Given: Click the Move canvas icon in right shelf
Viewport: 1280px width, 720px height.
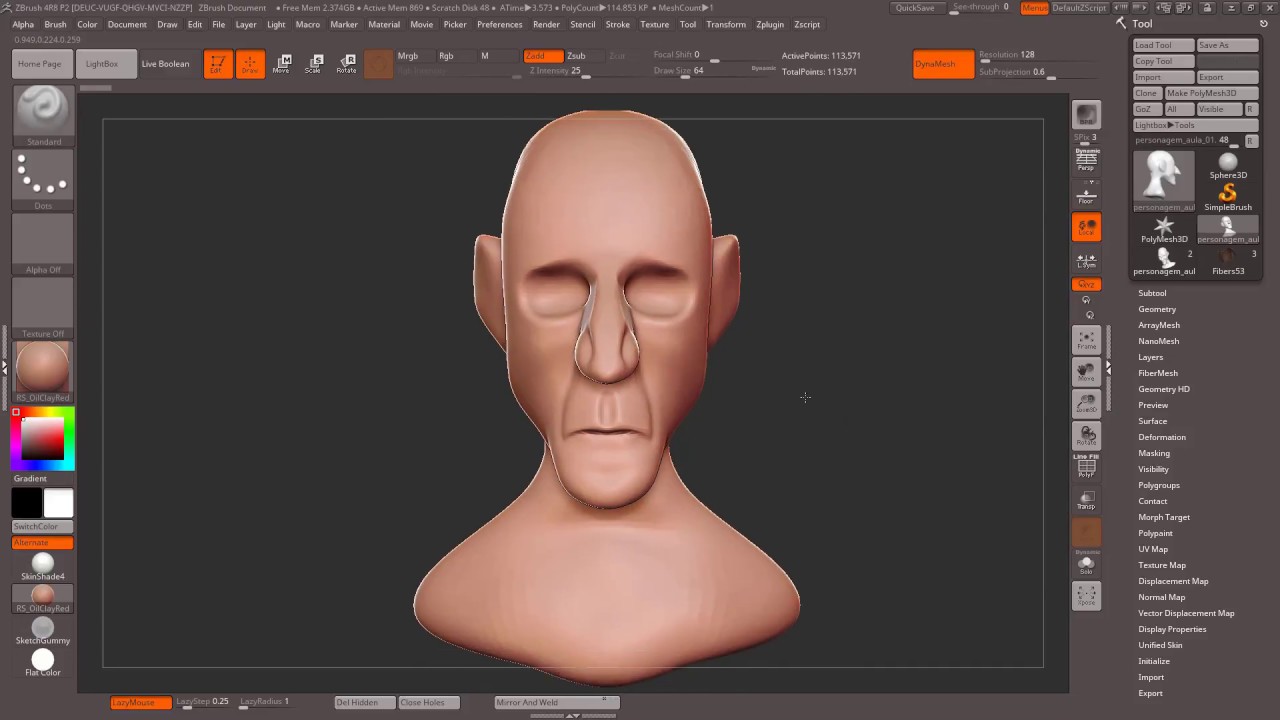Looking at the screenshot, I should tap(1086, 372).
